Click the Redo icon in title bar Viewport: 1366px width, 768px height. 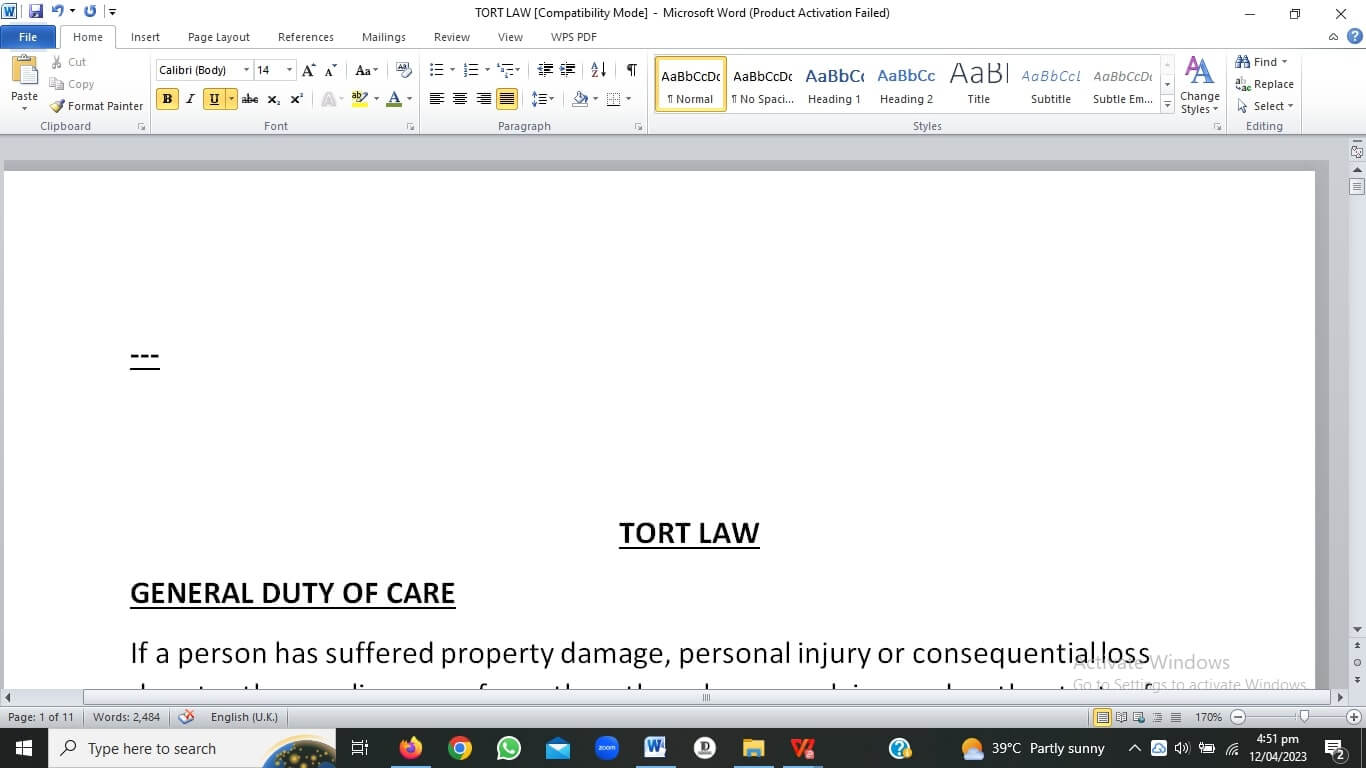coord(90,12)
